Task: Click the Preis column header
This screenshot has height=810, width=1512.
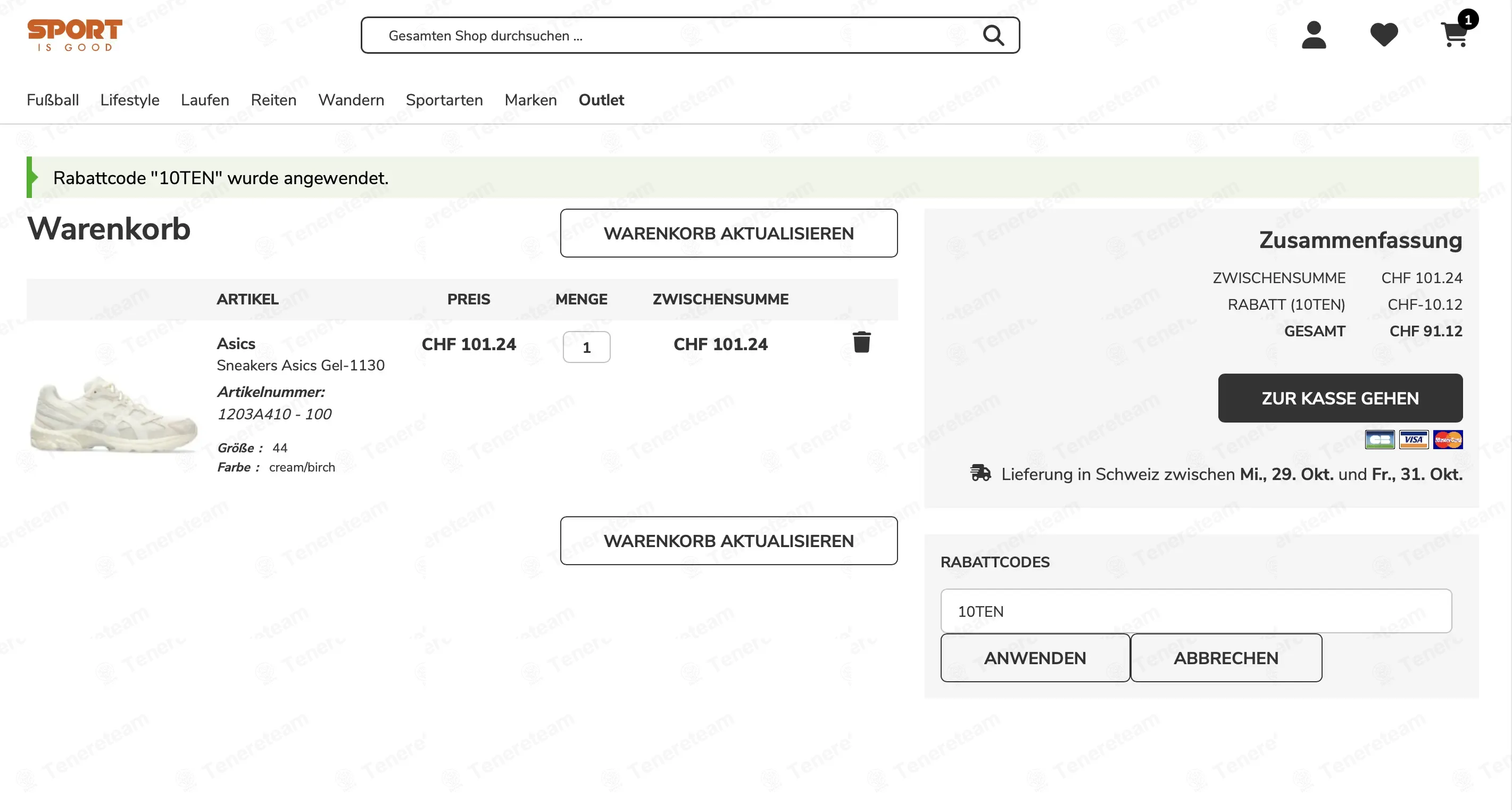Action: (x=468, y=299)
